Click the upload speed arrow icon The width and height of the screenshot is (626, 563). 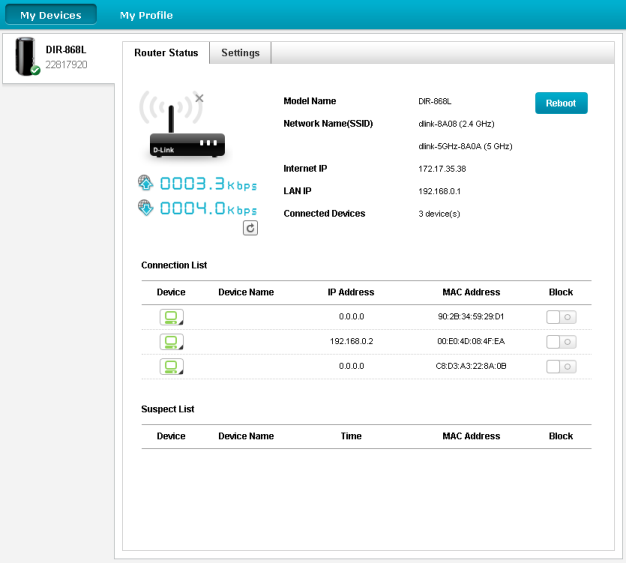click(146, 183)
